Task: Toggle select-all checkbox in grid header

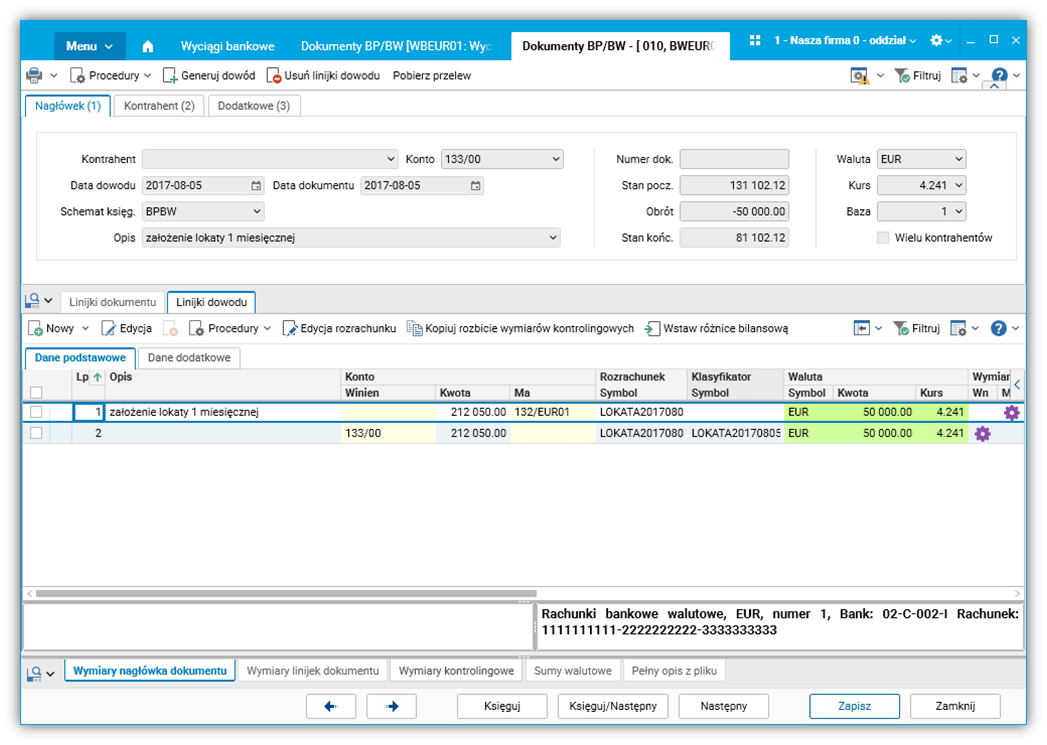Action: pyautogui.click(x=37, y=393)
